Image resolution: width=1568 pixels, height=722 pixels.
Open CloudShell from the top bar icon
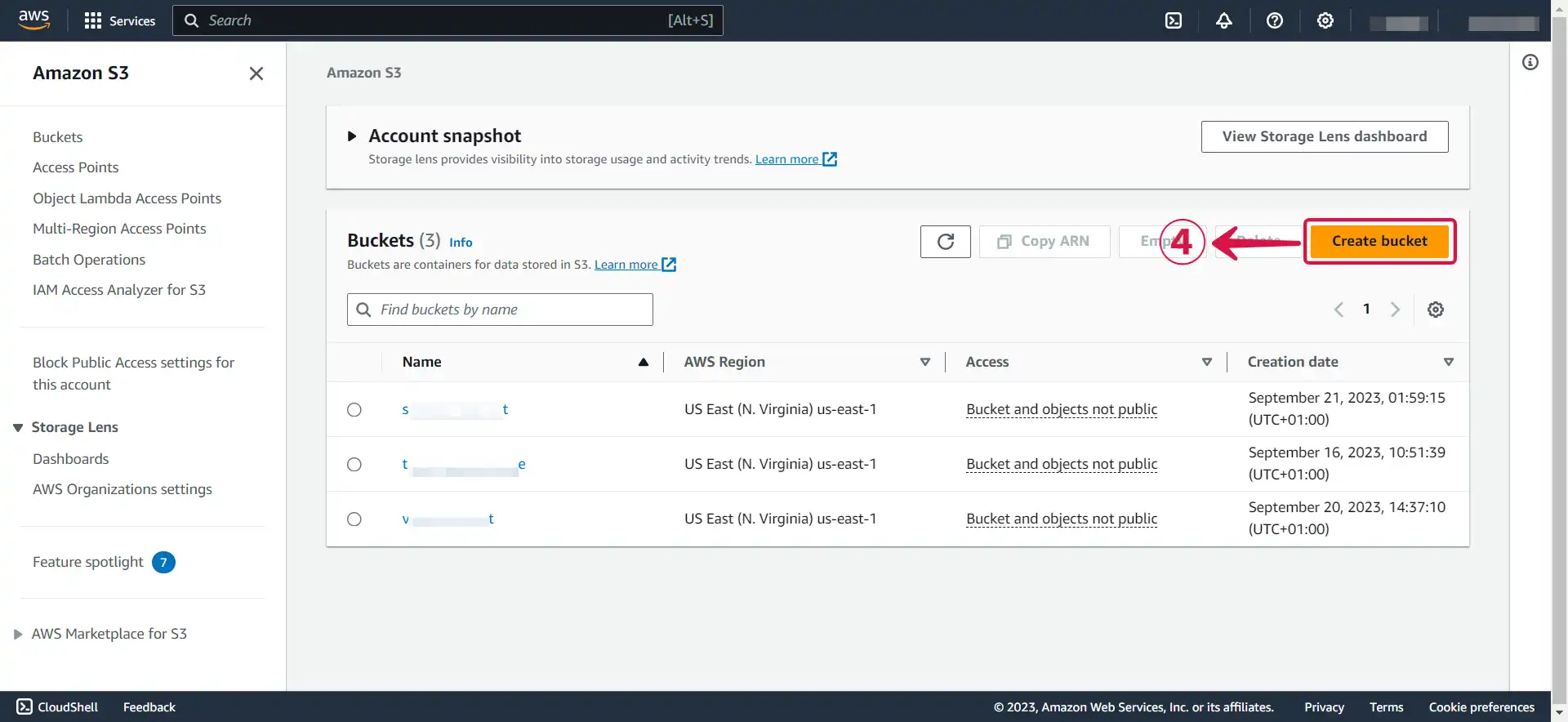tap(1174, 20)
